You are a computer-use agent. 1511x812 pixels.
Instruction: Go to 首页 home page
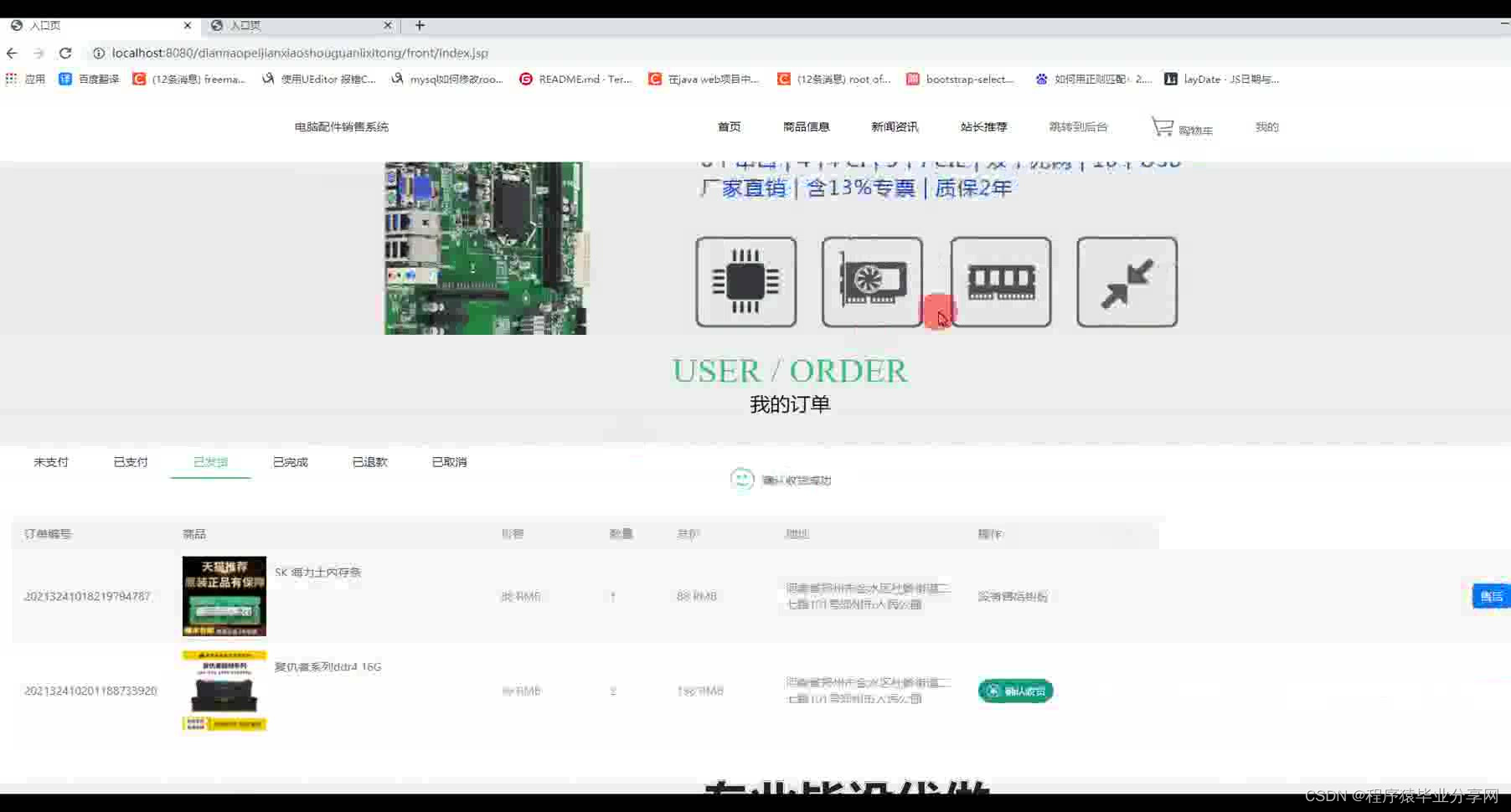729,127
